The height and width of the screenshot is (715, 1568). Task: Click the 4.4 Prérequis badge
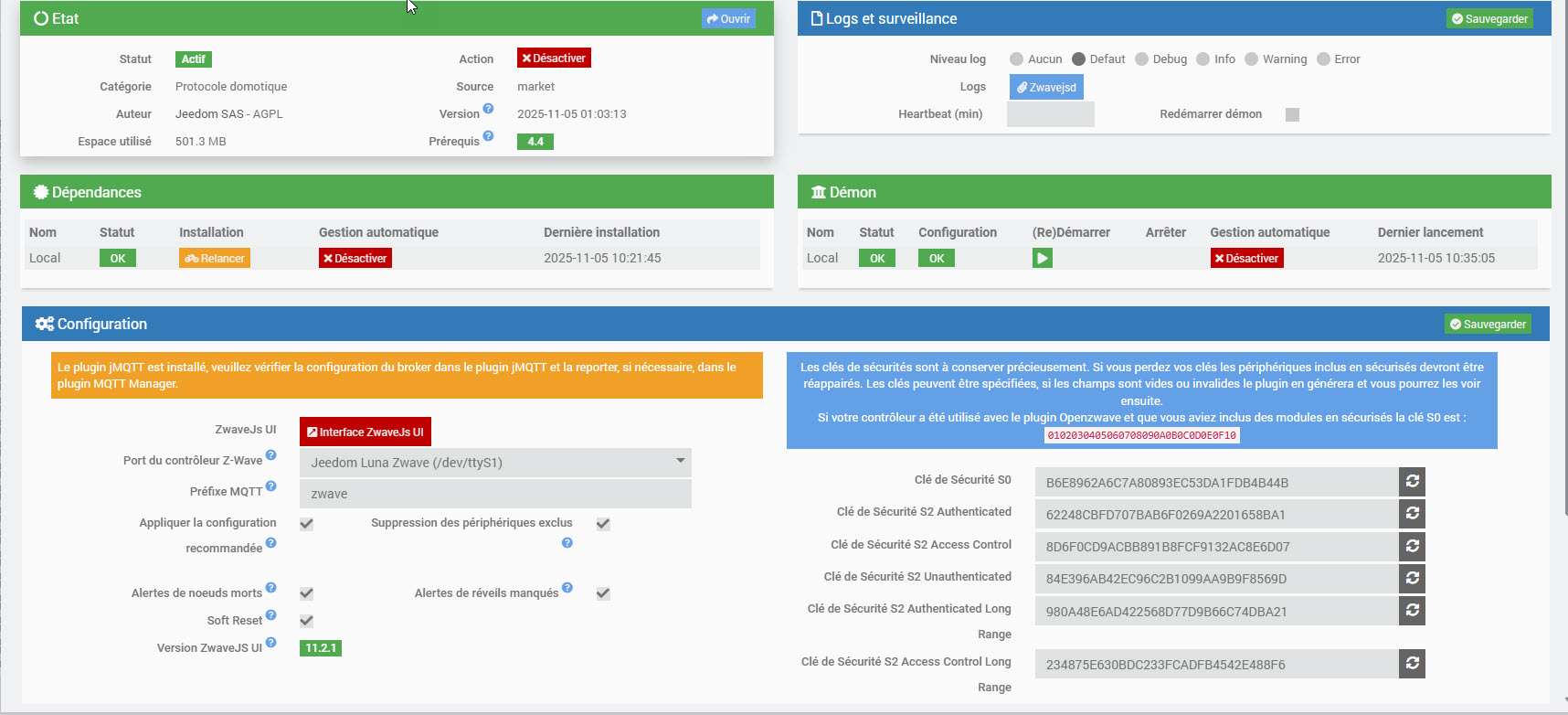(x=535, y=142)
